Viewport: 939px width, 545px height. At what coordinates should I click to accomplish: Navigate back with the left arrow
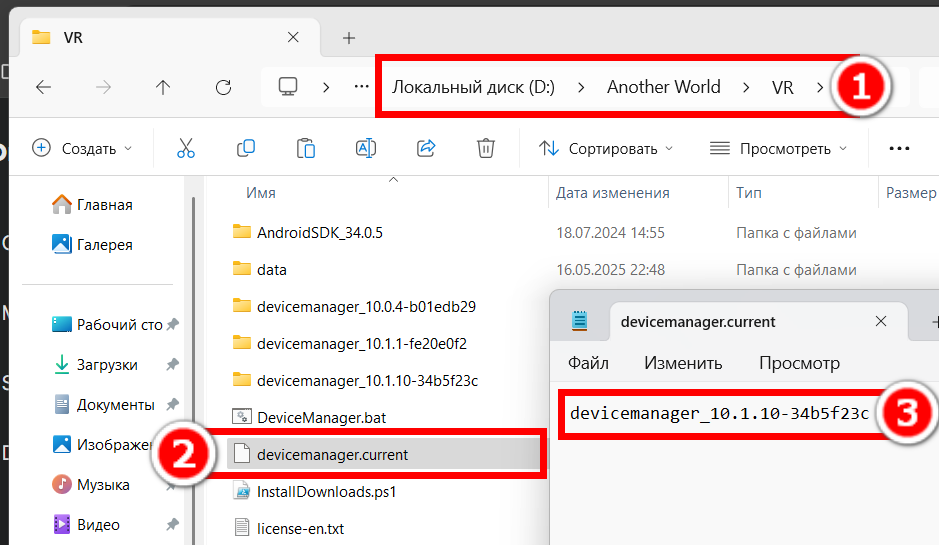click(x=43, y=87)
